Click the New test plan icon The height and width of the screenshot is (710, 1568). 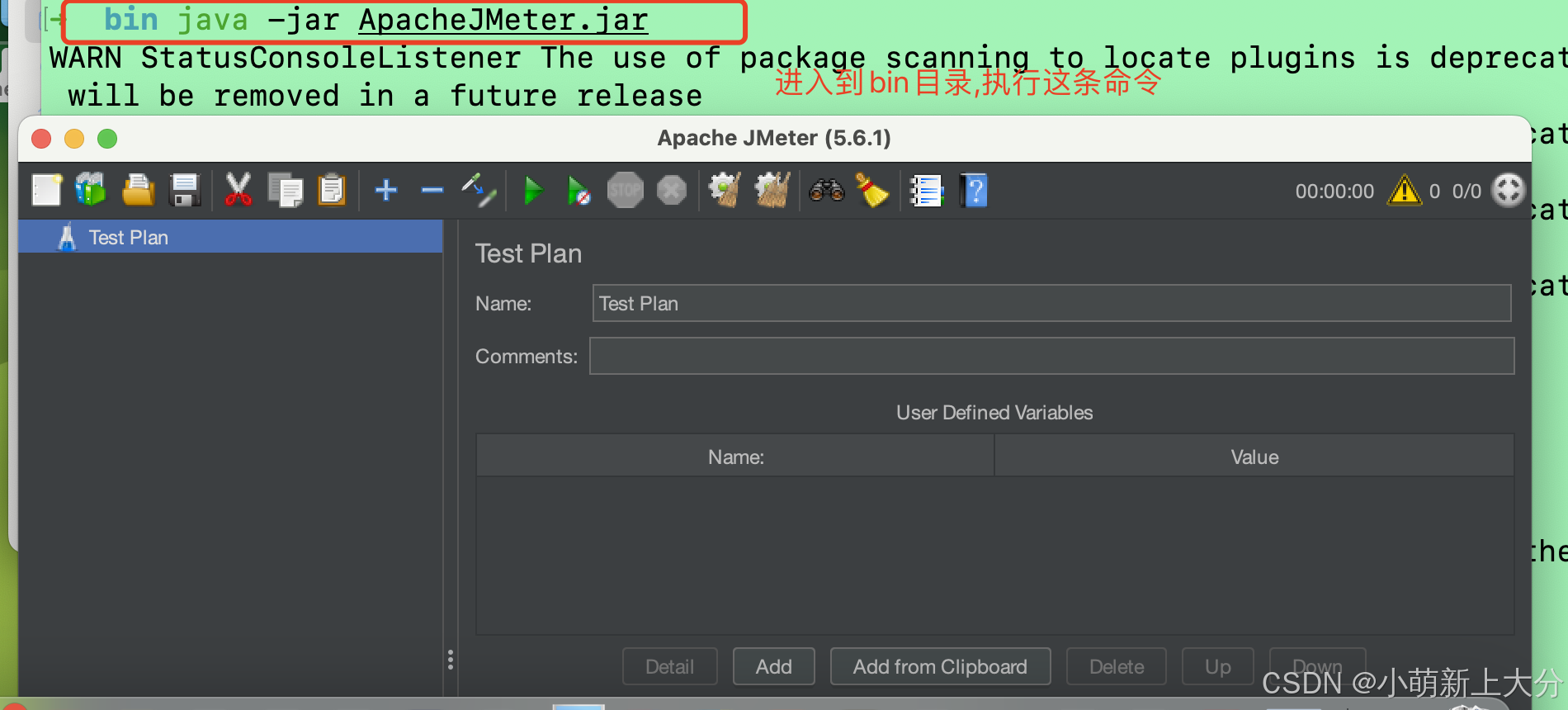(x=47, y=191)
